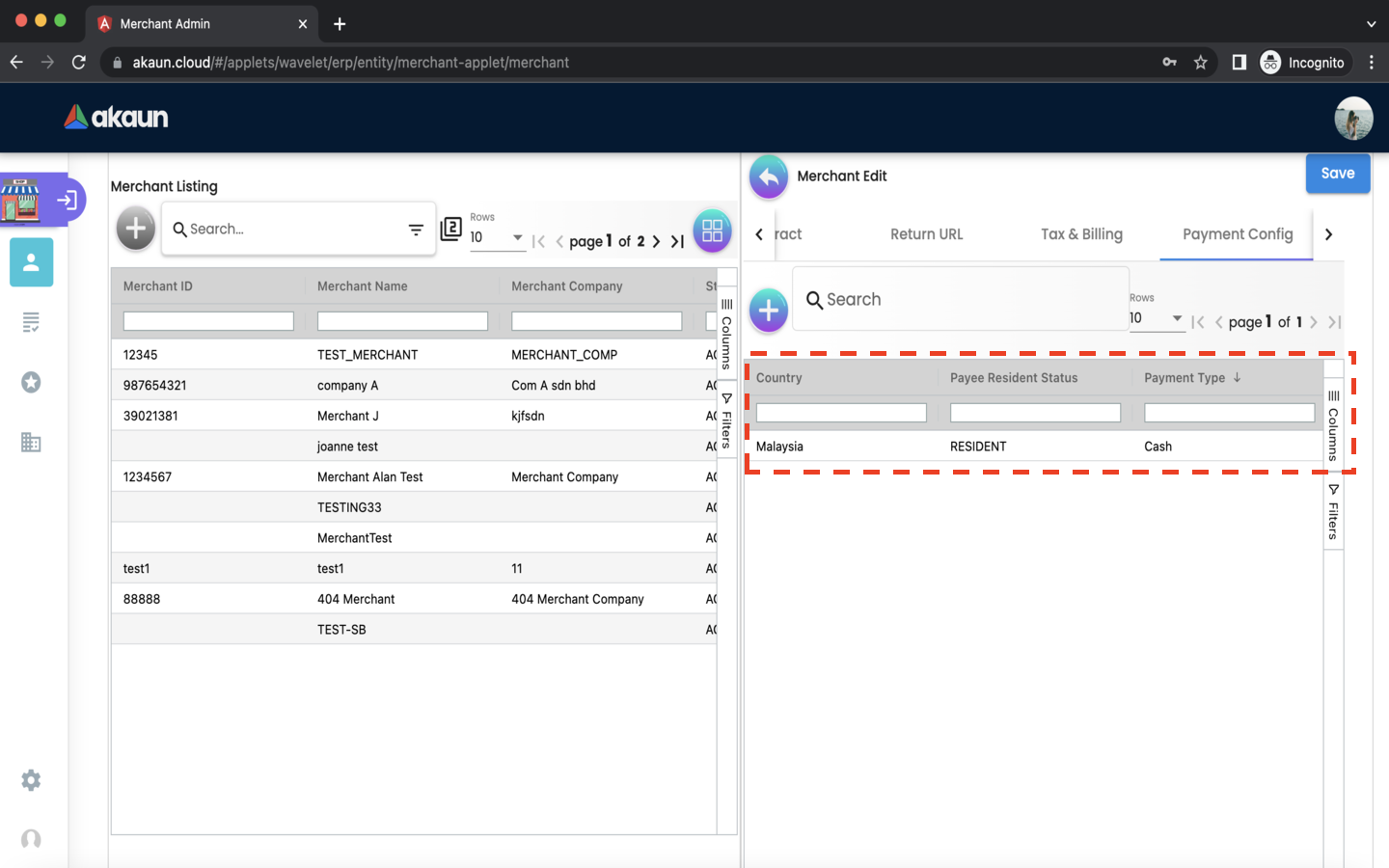Click the checklist icon in the sidebar

pyautogui.click(x=31, y=322)
